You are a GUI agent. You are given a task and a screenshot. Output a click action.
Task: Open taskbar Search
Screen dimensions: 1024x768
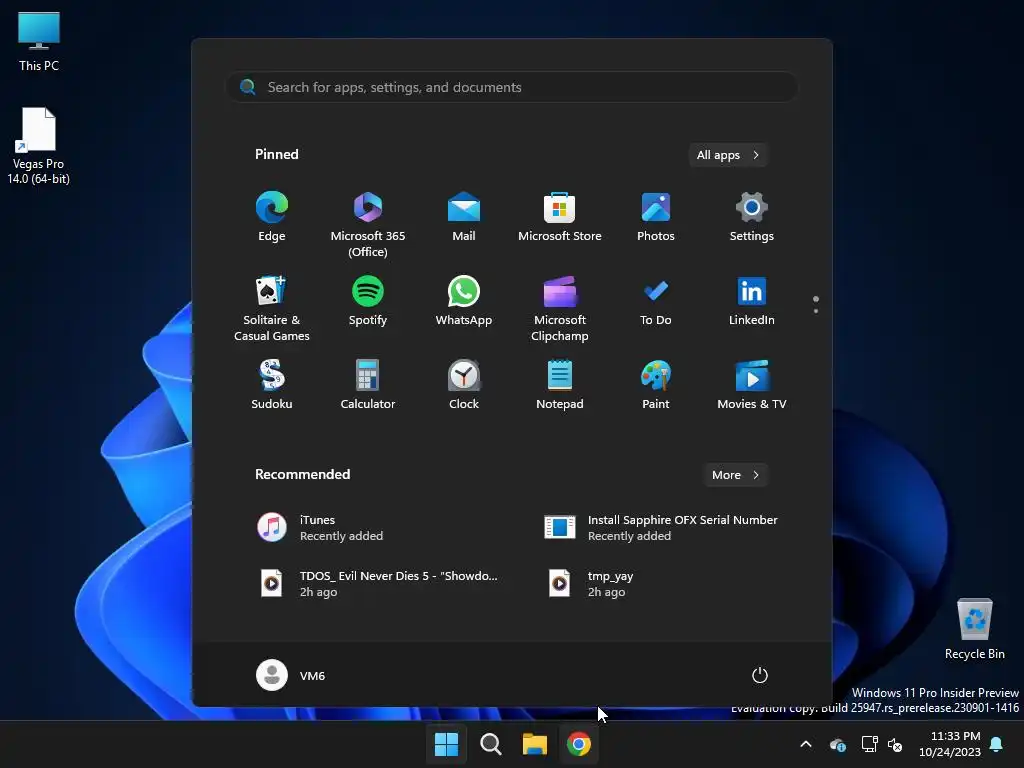[x=490, y=744]
